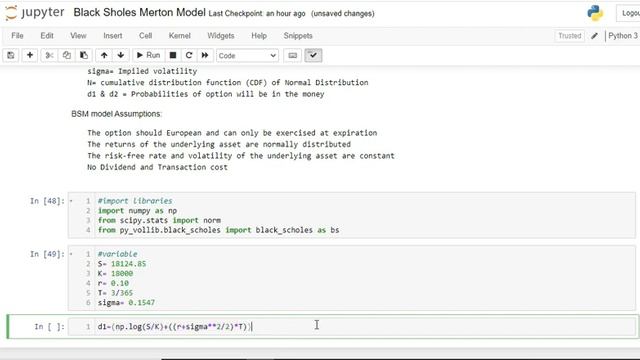The height and width of the screenshot is (360, 640).
Task: Collapse cell In [49] fold marker
Action: [x=71, y=254]
